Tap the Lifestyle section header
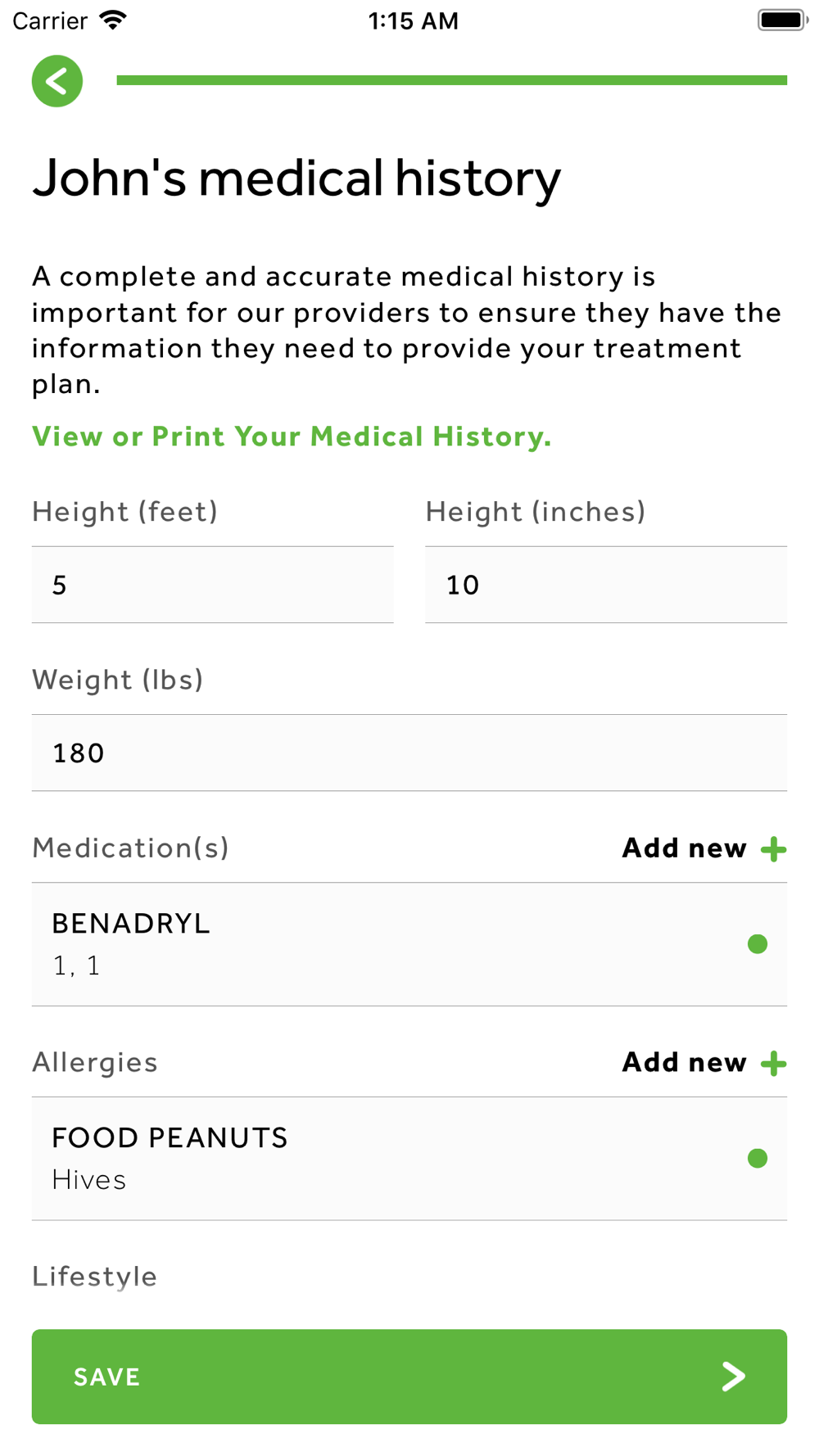 pos(95,1277)
